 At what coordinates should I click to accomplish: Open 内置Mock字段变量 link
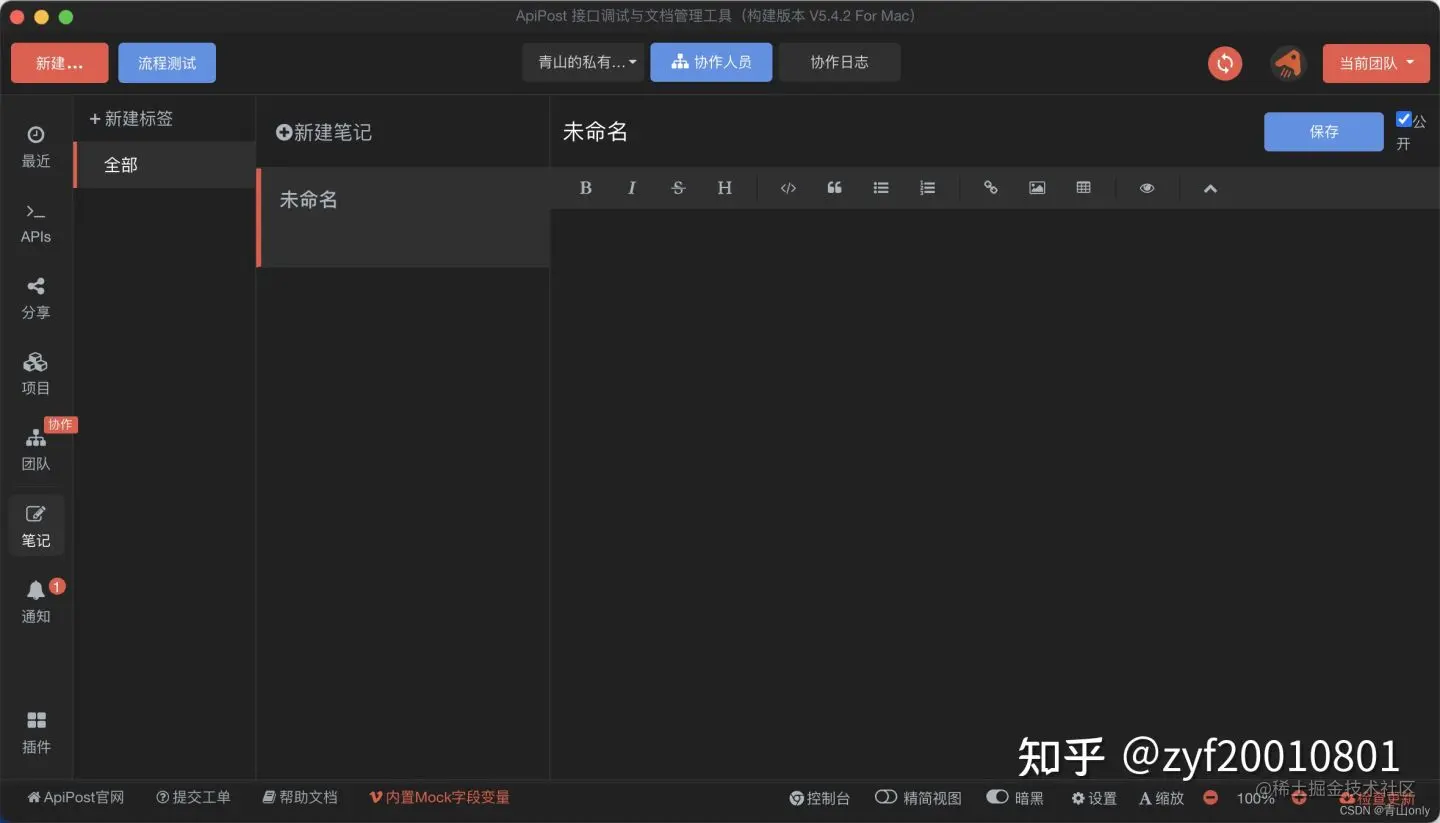440,797
